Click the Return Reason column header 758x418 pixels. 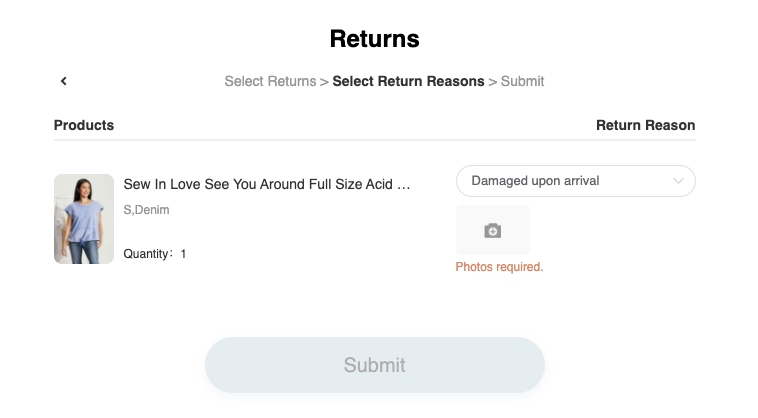645,125
